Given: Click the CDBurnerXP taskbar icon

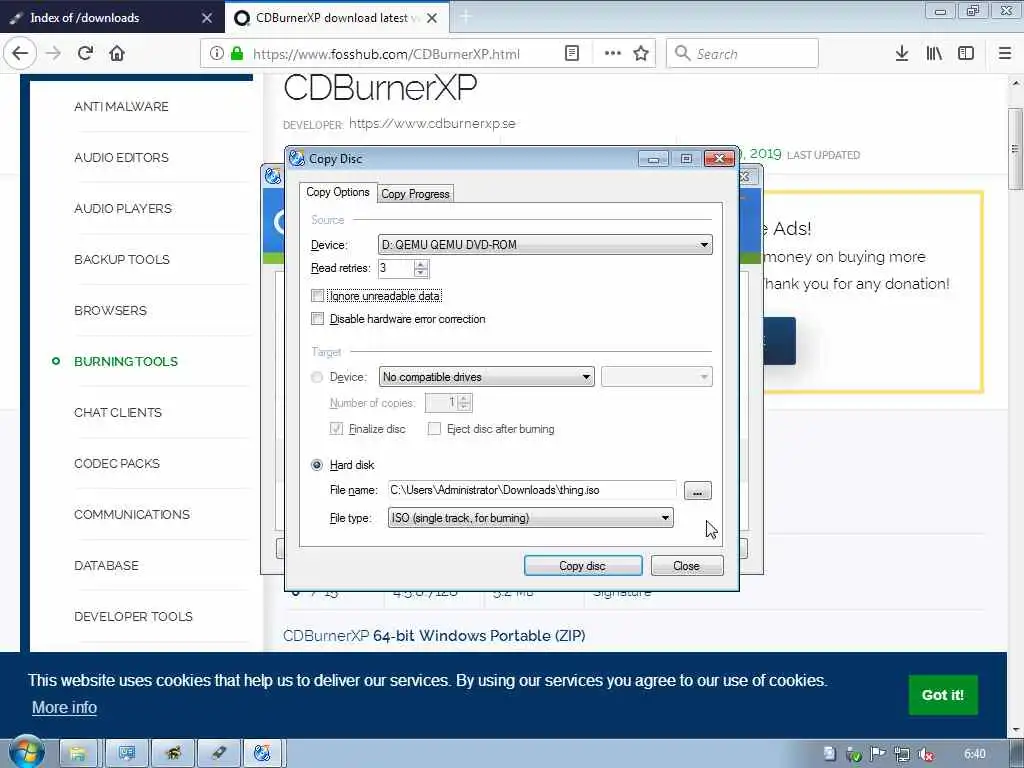Looking at the screenshot, I should tap(263, 754).
